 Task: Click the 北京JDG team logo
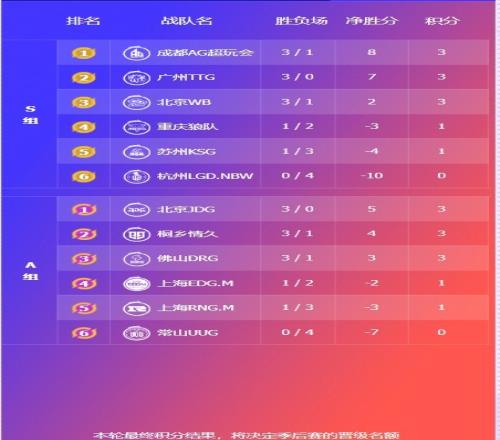(x=136, y=210)
